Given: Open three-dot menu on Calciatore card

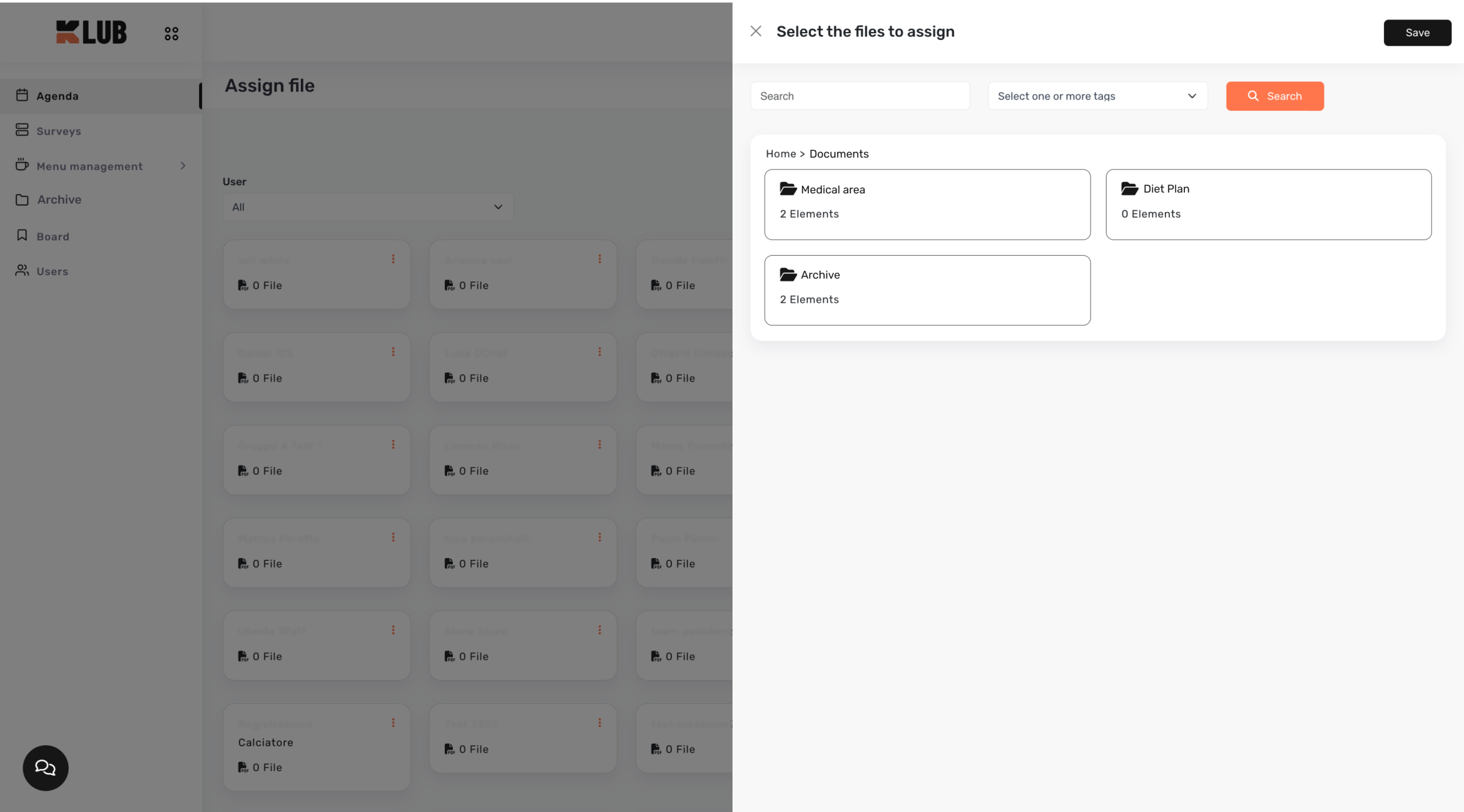Looking at the screenshot, I should [393, 723].
